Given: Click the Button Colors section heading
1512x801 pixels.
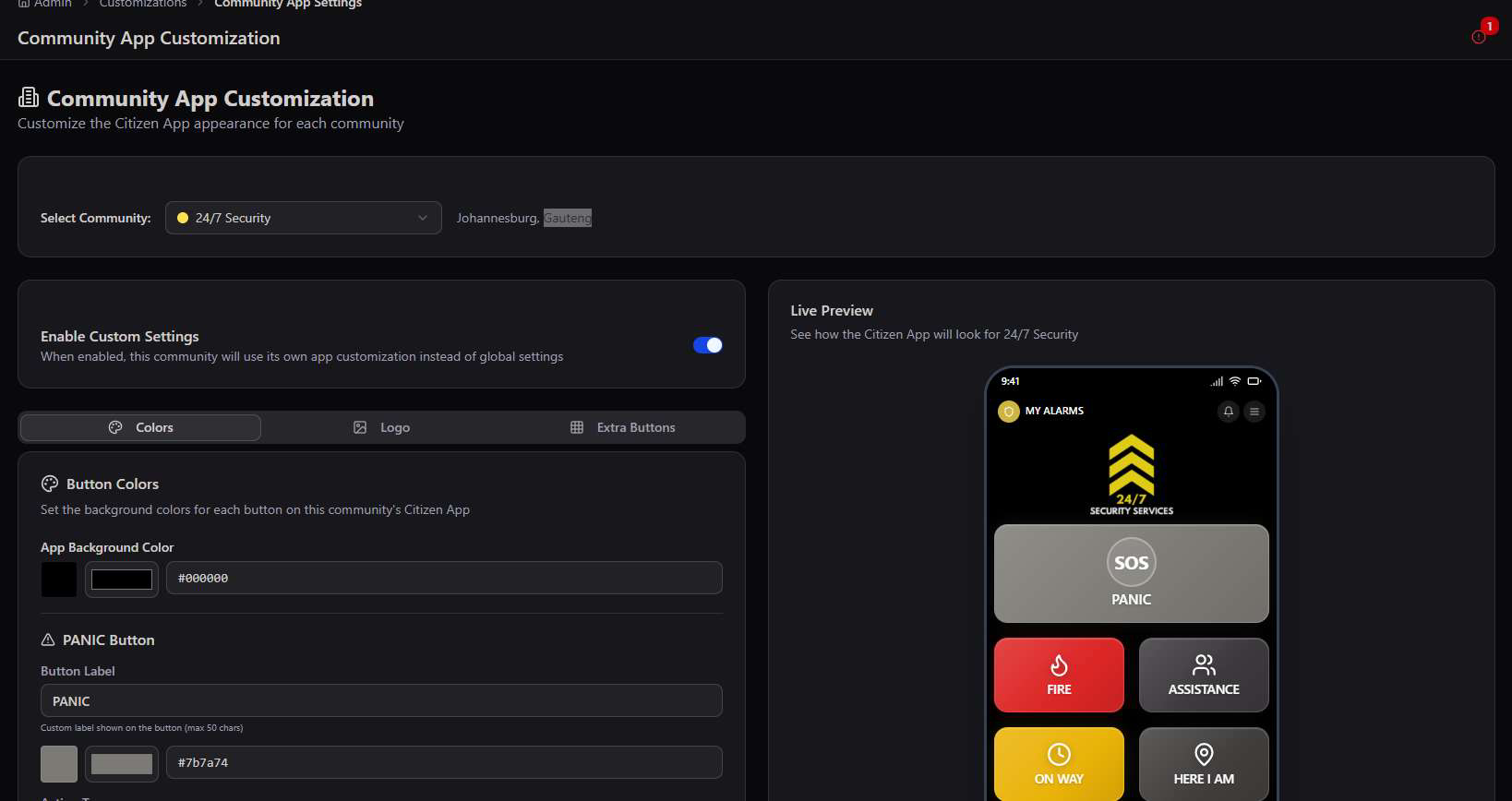Looking at the screenshot, I should click(x=113, y=484).
